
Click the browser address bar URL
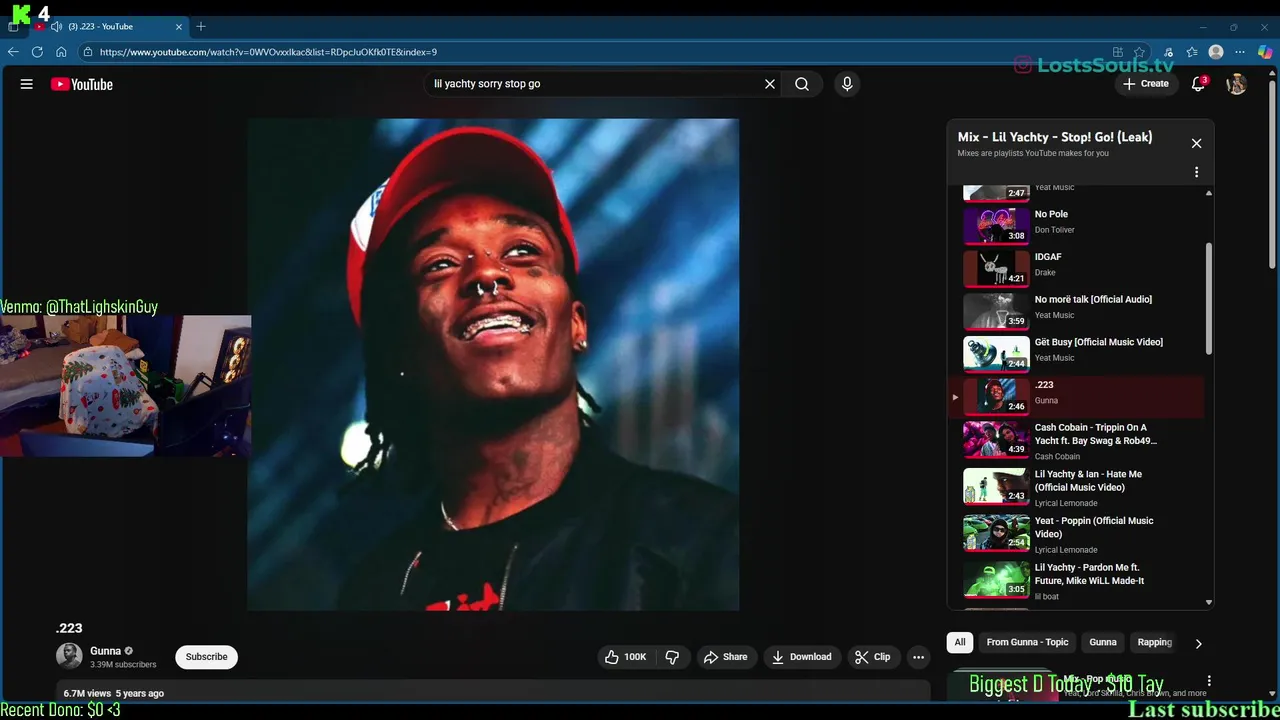pyautogui.click(x=268, y=52)
